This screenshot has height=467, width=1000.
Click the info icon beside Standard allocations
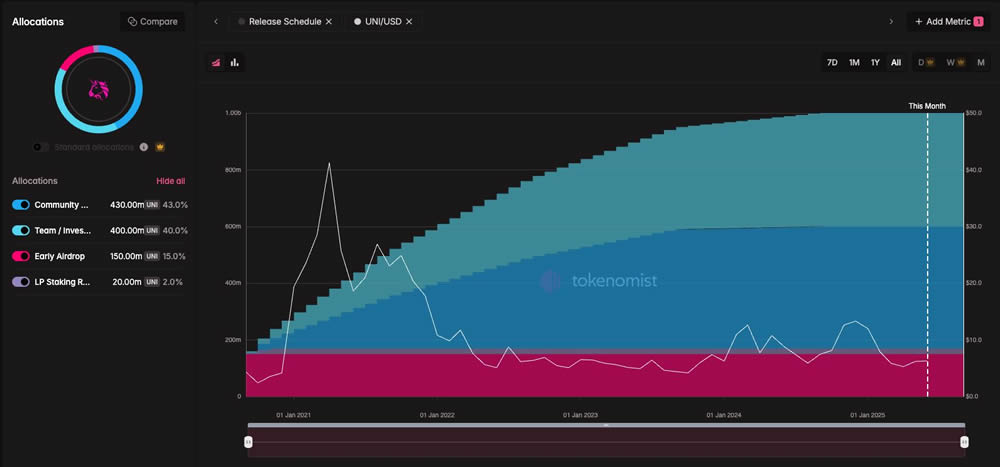click(x=144, y=147)
